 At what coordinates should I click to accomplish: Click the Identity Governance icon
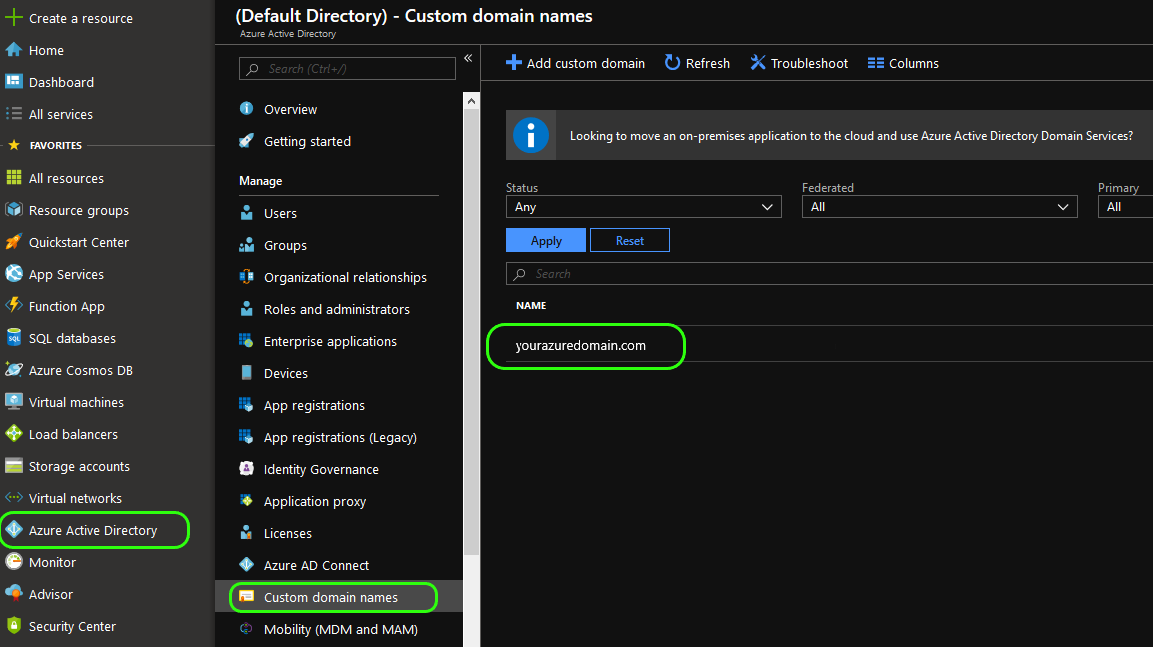pyautogui.click(x=246, y=469)
